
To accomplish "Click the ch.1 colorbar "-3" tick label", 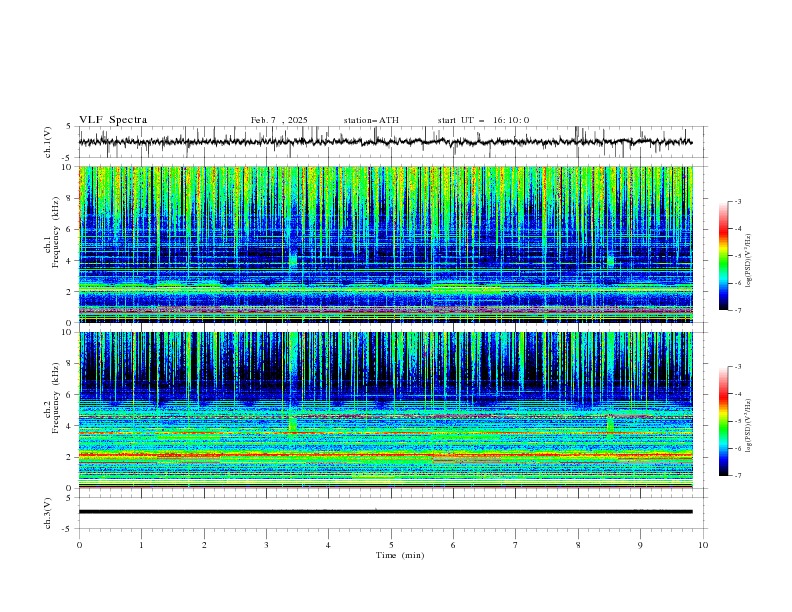I will 737,201.
